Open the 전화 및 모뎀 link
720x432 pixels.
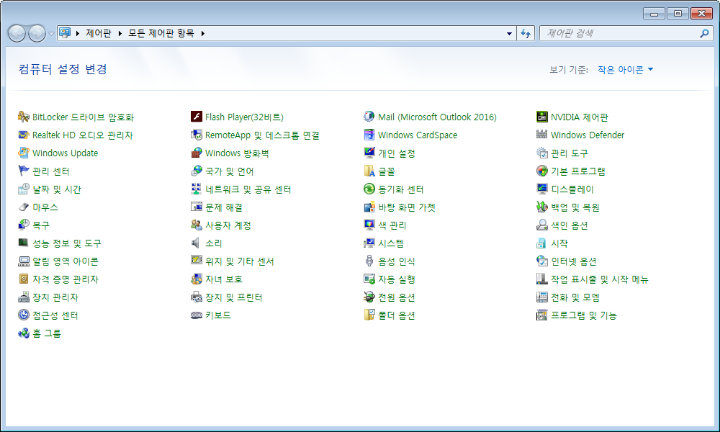click(575, 297)
